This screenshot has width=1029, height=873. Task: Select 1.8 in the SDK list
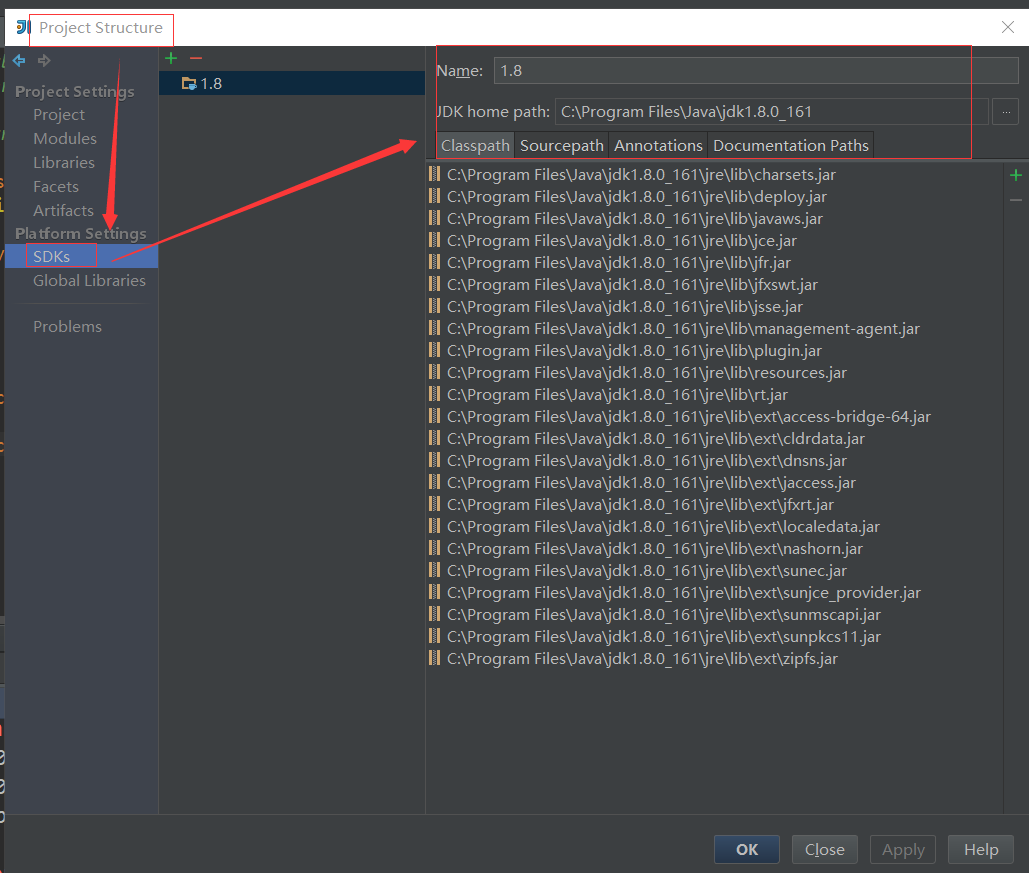(x=292, y=83)
